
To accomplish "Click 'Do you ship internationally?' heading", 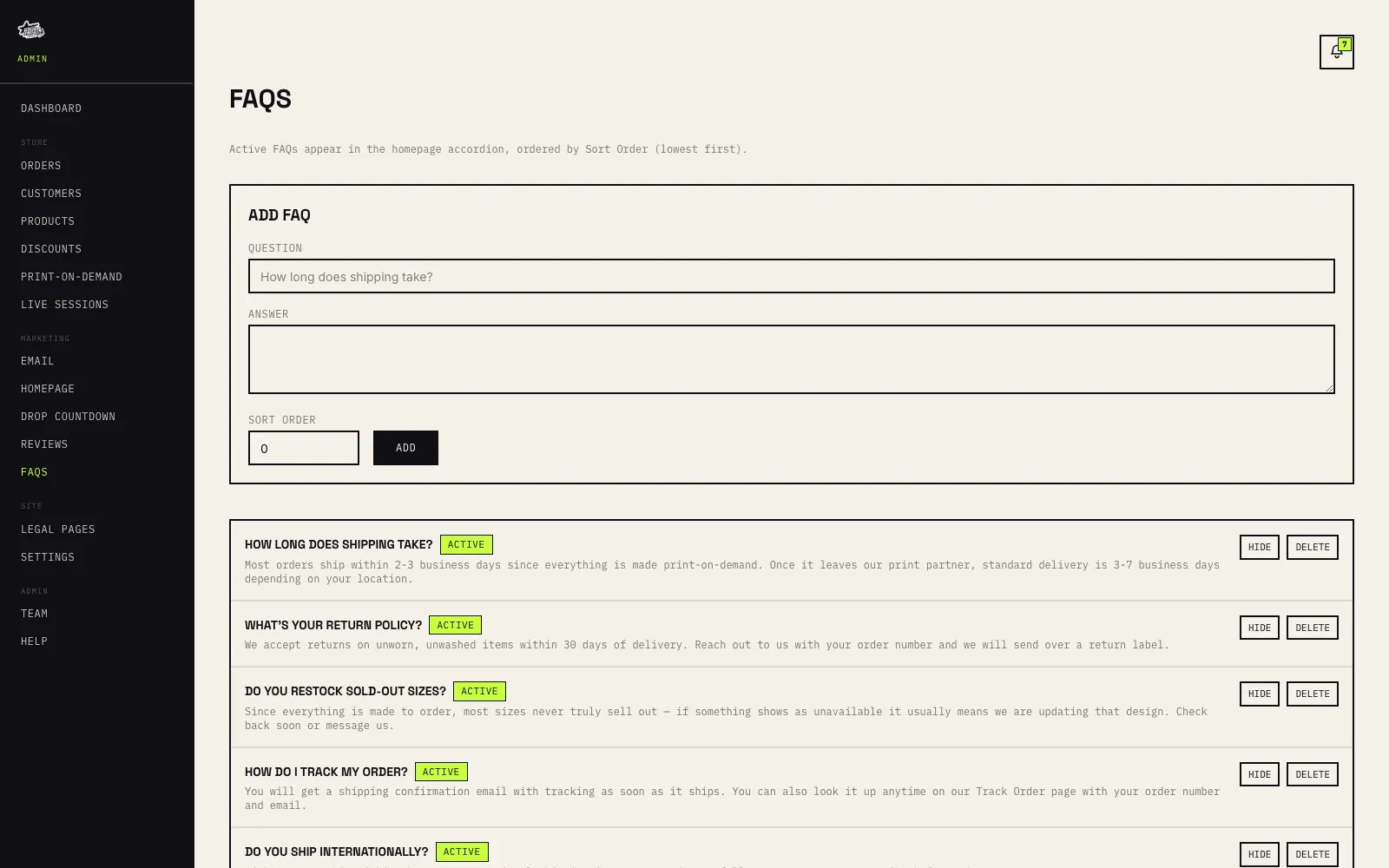I will [x=337, y=852].
